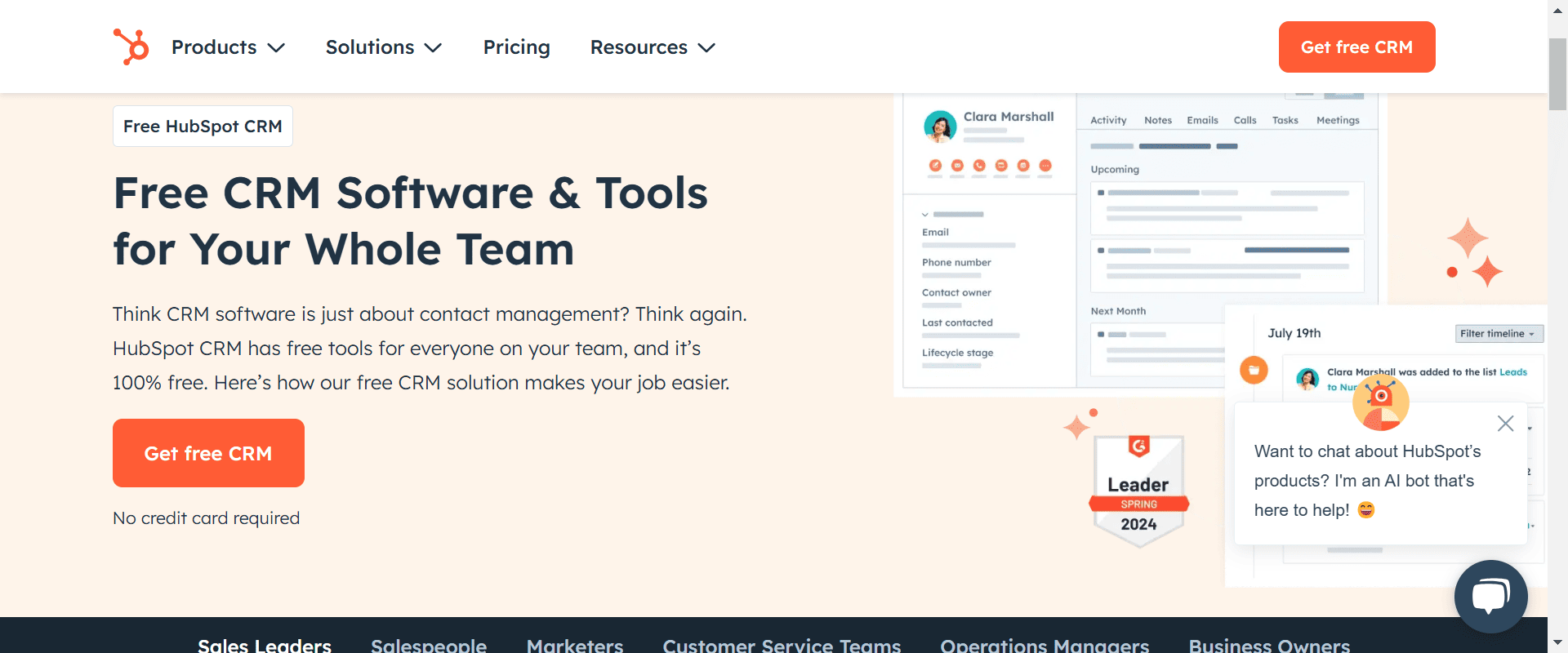Viewport: 1568px width, 653px height.
Task: Click the Leads list link in timeline
Action: tap(1513, 371)
